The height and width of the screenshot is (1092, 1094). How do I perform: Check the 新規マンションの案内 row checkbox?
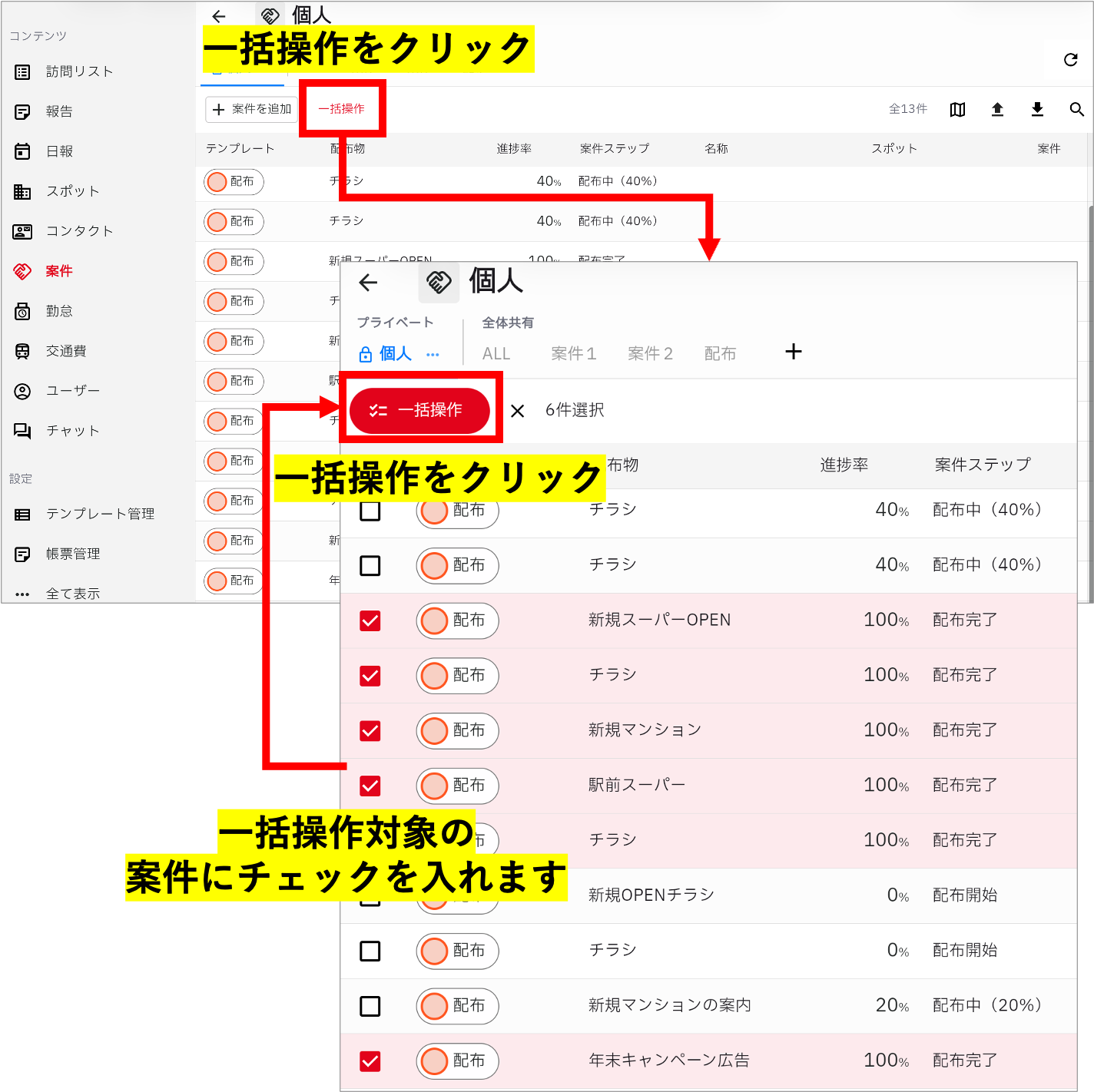pyautogui.click(x=370, y=1006)
